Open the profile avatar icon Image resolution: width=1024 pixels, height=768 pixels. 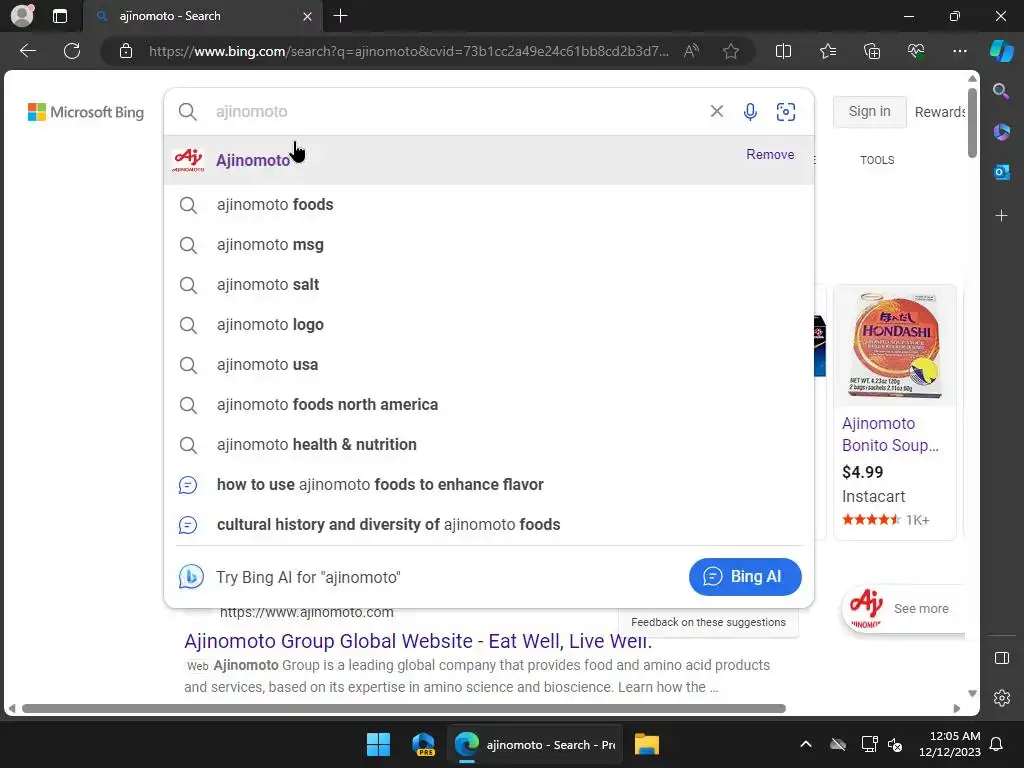point(22,16)
